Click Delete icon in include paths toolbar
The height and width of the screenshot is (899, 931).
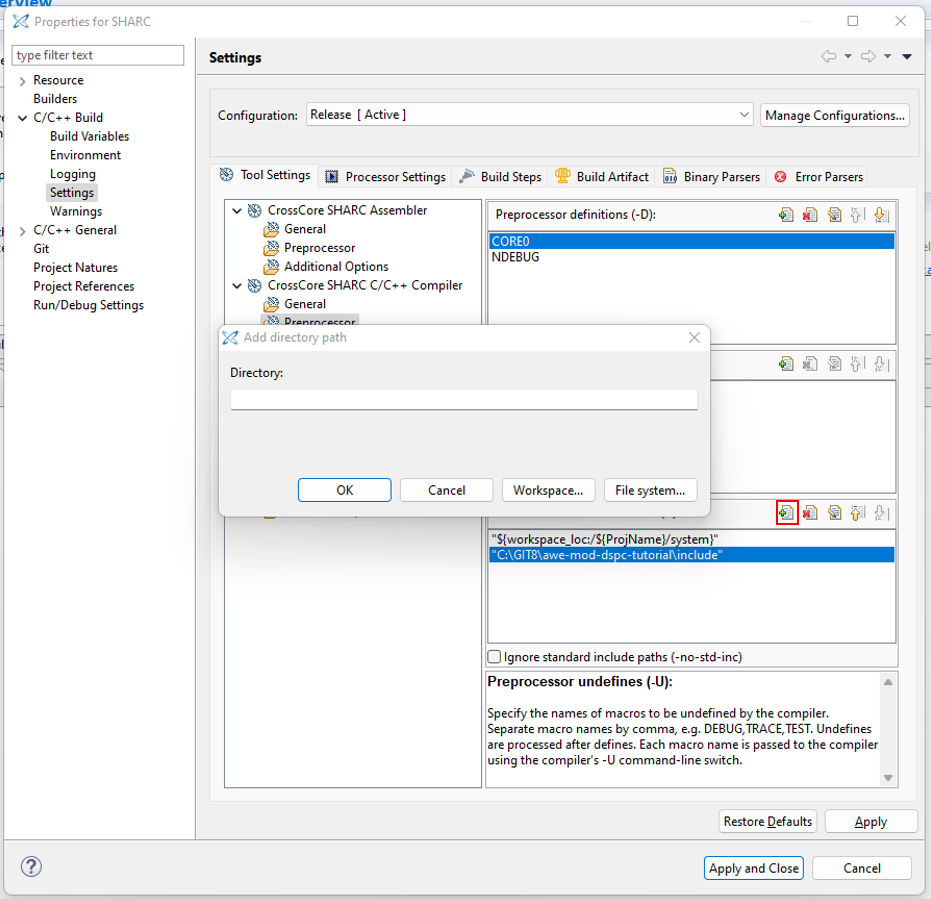810,513
